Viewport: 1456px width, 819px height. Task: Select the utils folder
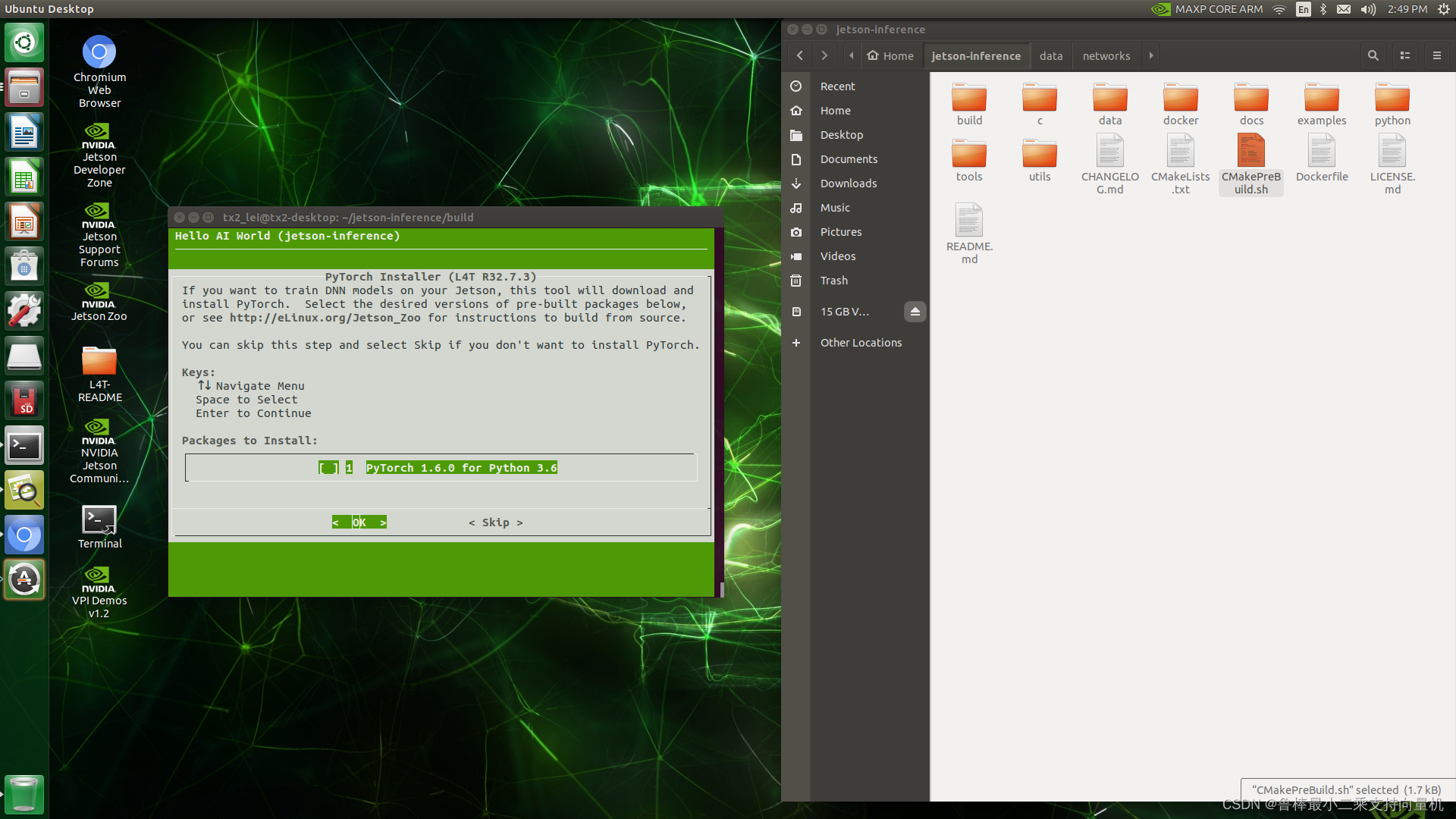click(x=1040, y=161)
